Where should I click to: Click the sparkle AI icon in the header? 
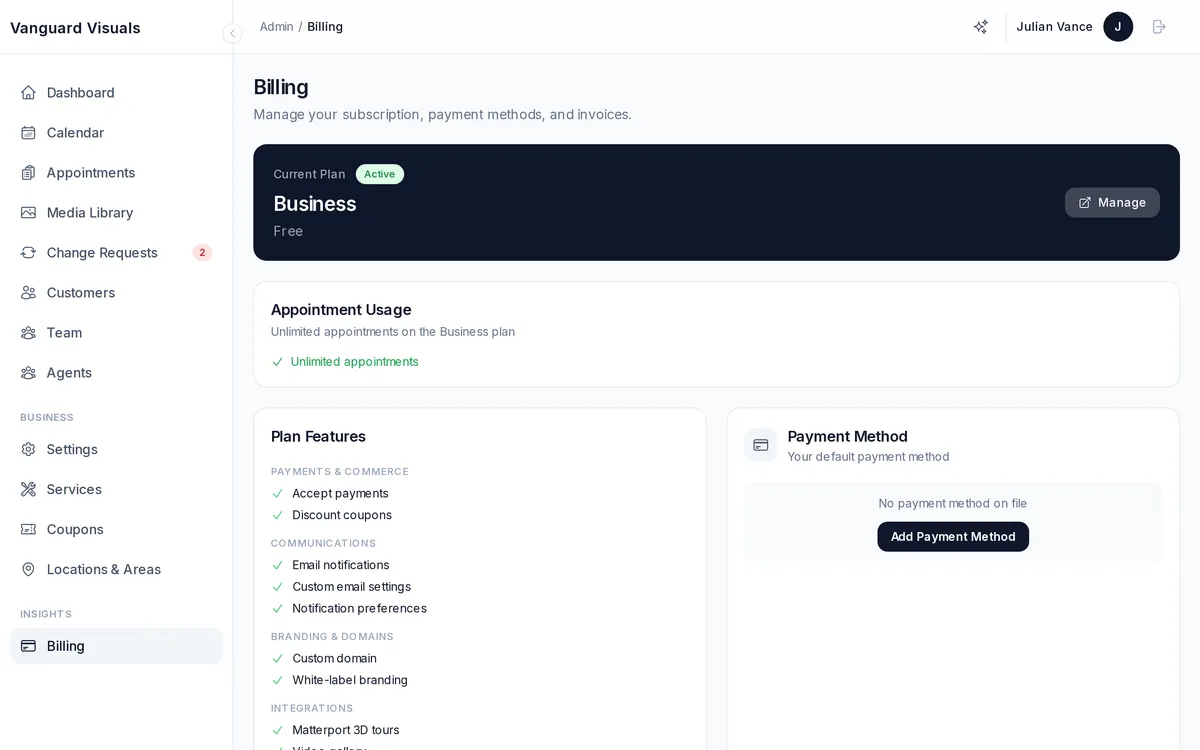(981, 27)
